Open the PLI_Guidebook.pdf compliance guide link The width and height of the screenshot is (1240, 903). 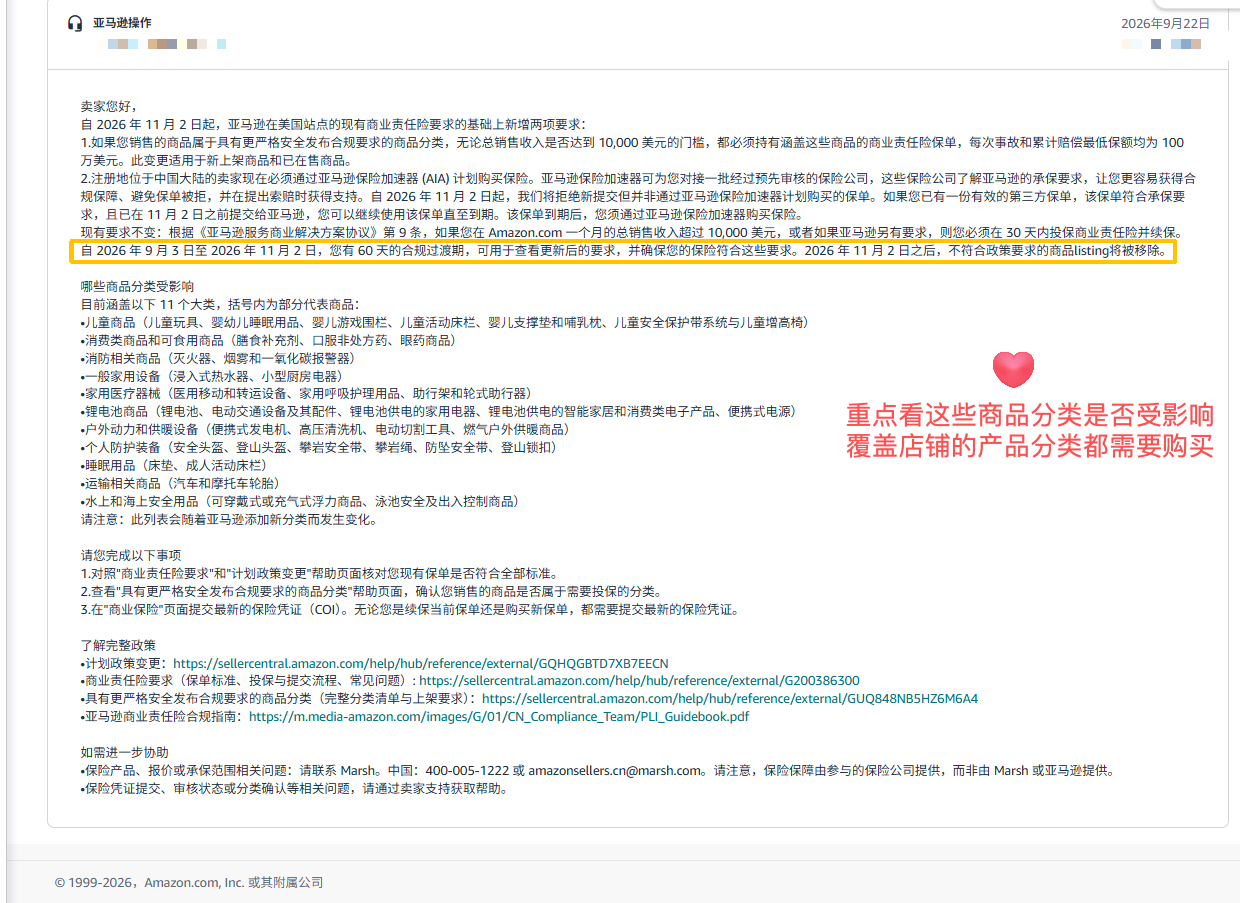point(499,717)
